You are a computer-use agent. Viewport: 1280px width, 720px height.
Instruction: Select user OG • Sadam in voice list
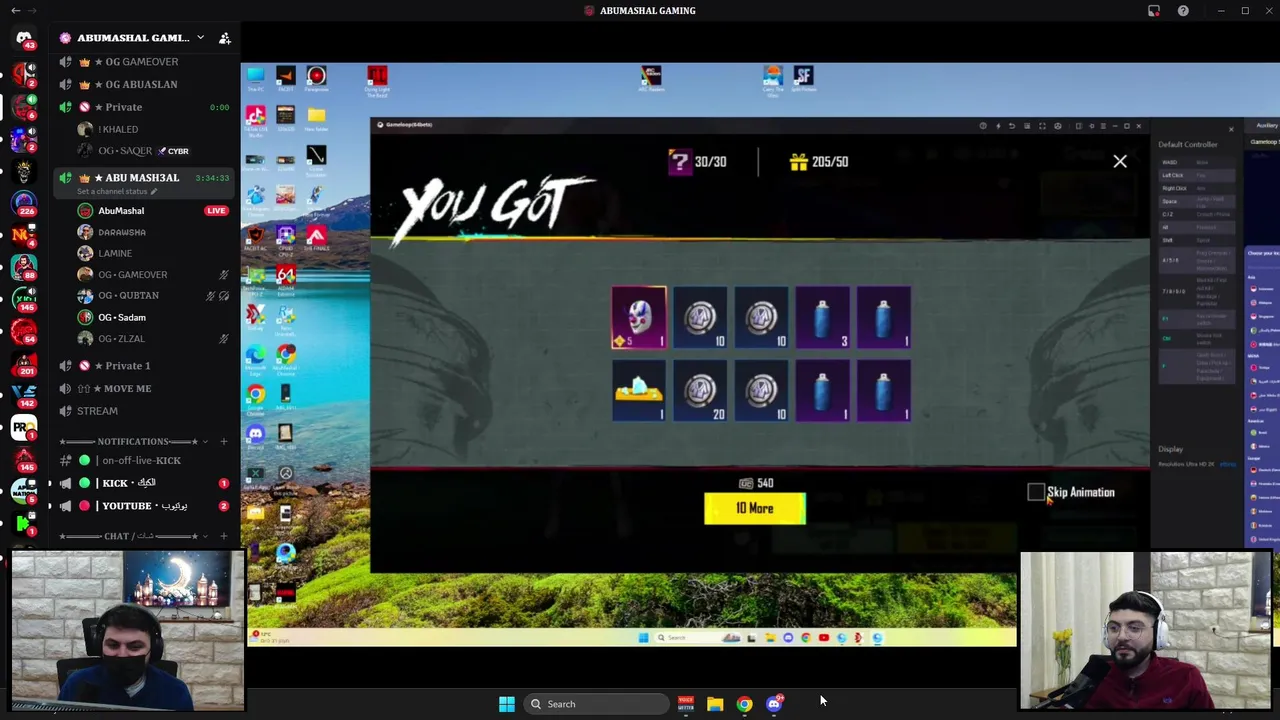point(122,318)
